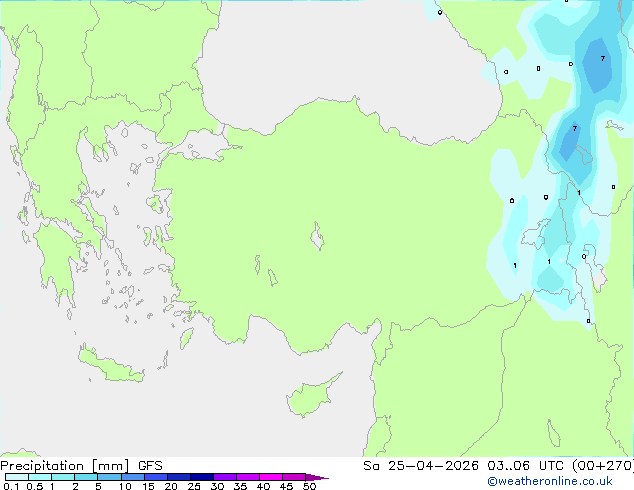Click Cyprus island on the map
The image size is (634, 490).
click(310, 398)
